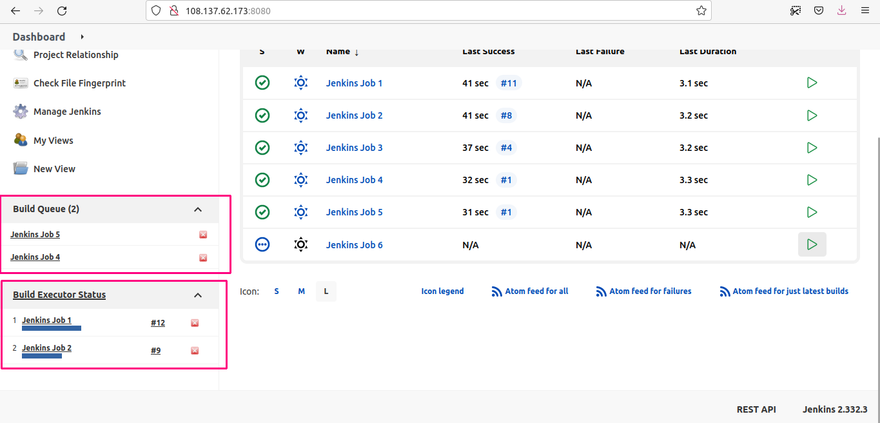Click the weather icon for Jenkins Job 6

click(301, 245)
